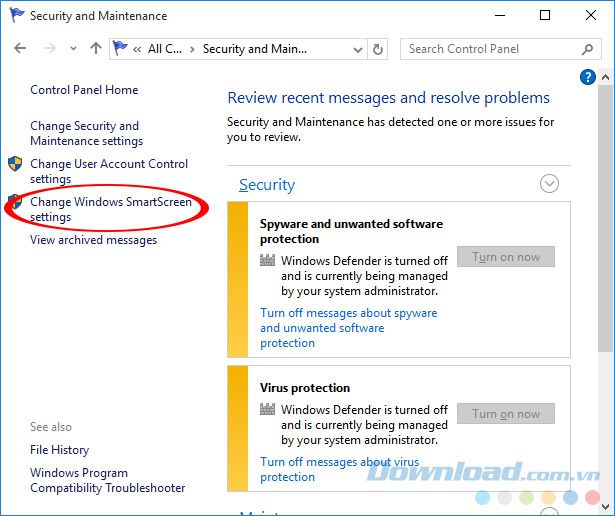Image resolution: width=615 pixels, height=516 pixels.
Task: Go up one level with the Up arrow
Action: [x=96, y=48]
